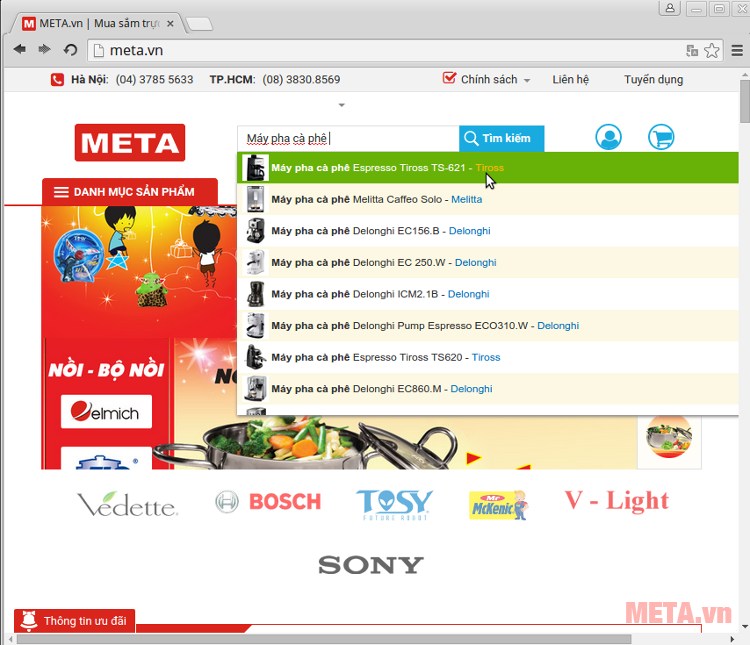Click the Liên hệ link
This screenshot has width=750, height=645.
pyautogui.click(x=571, y=79)
